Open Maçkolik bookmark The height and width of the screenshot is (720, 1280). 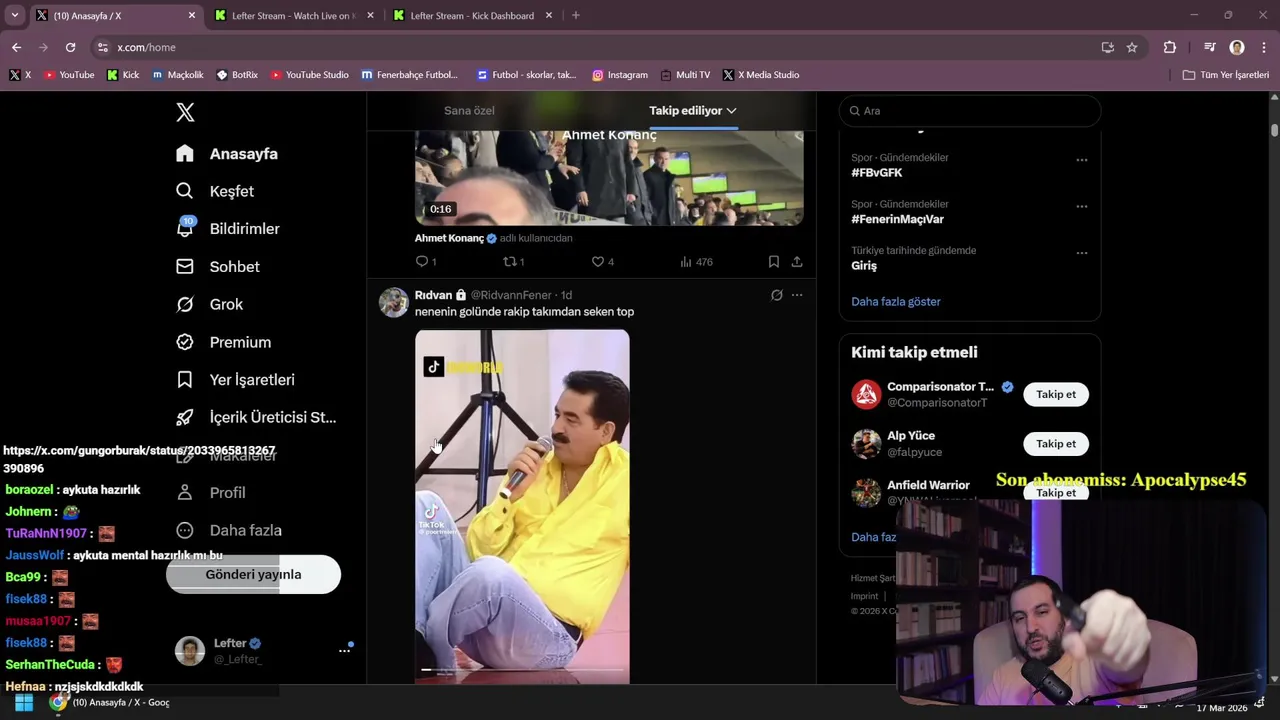tap(178, 75)
